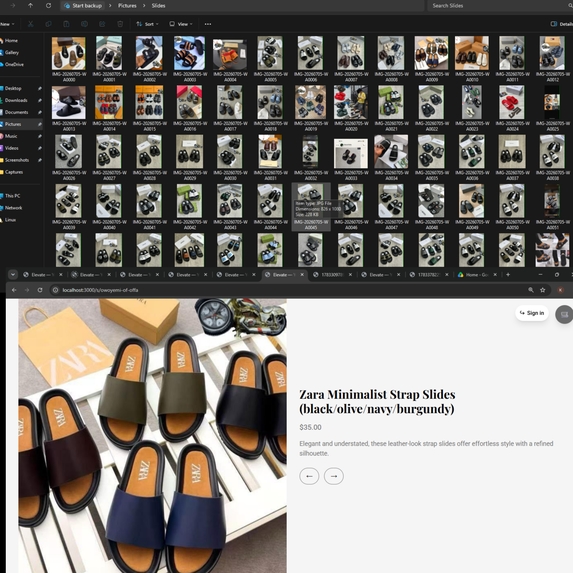
Task: Select thumbnail IMG-20260705-WA0000
Action: click(x=69, y=53)
